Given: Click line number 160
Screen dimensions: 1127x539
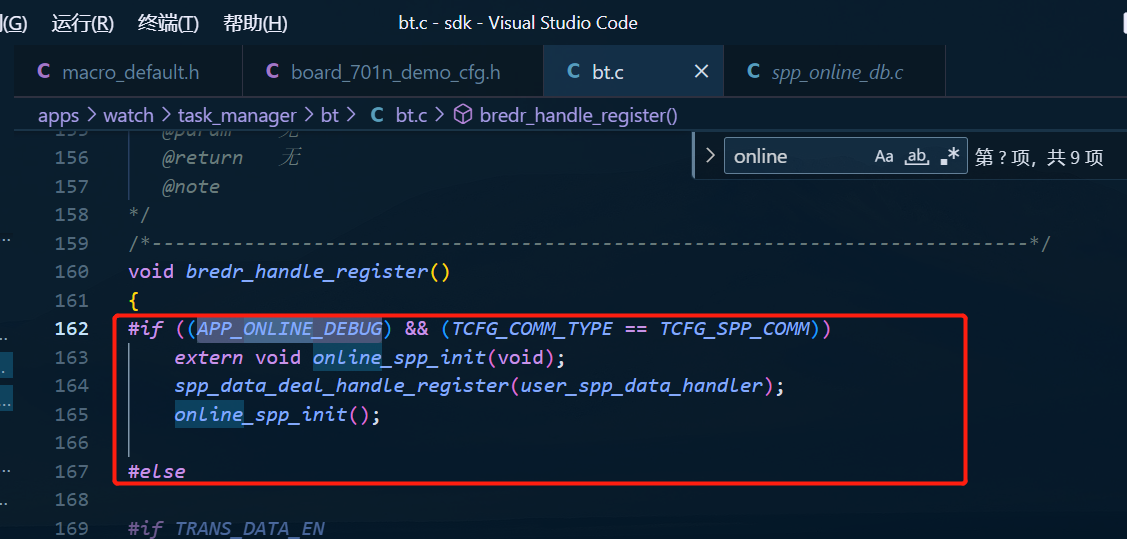Looking at the screenshot, I should pyautogui.click(x=72, y=272).
